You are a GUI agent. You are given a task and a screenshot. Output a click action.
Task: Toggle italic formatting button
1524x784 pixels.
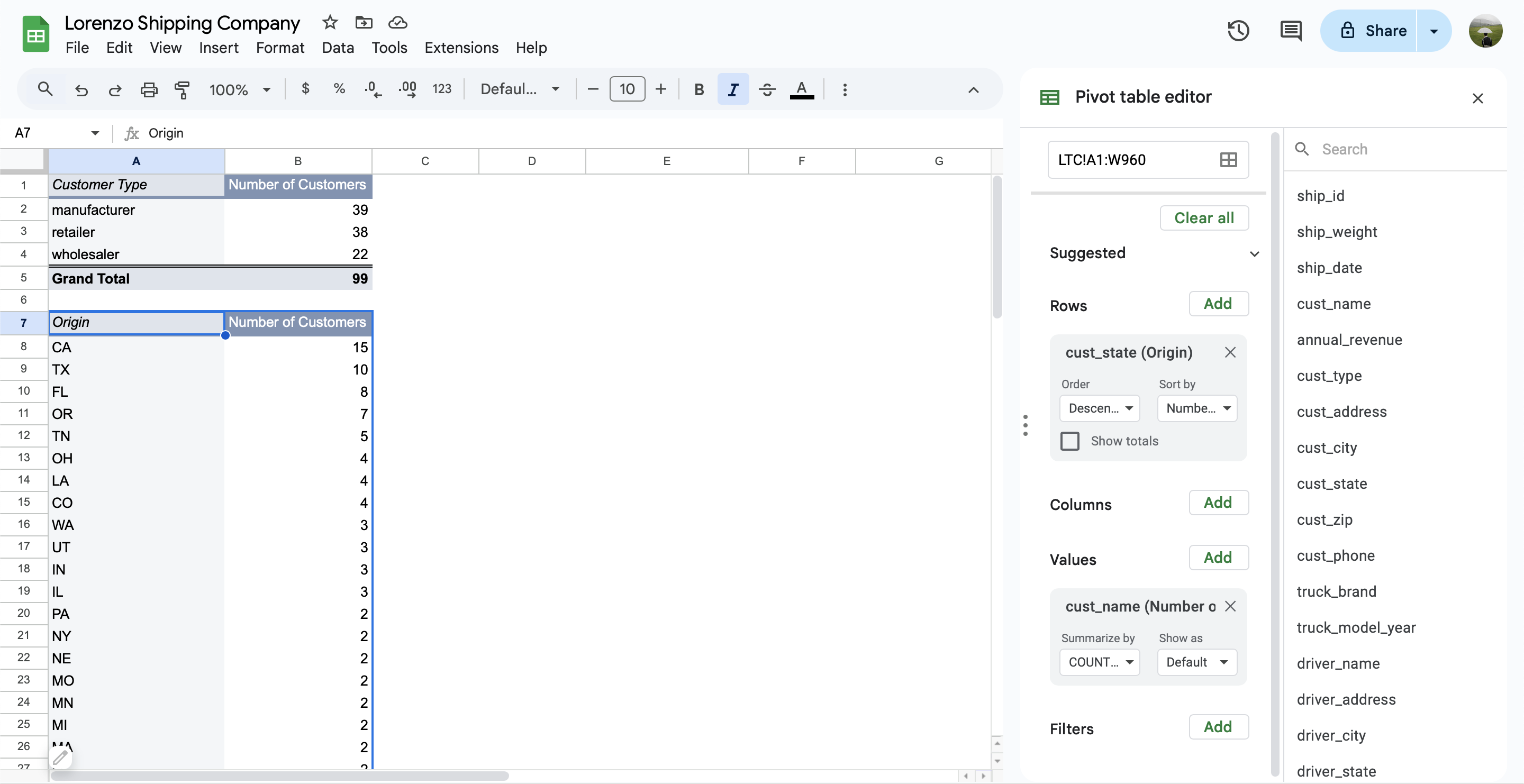[732, 89]
